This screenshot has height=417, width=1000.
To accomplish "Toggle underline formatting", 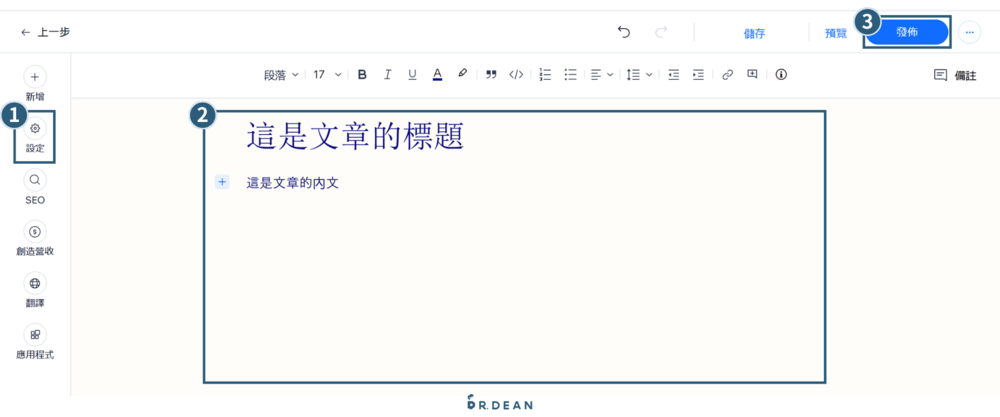I will (x=412, y=75).
